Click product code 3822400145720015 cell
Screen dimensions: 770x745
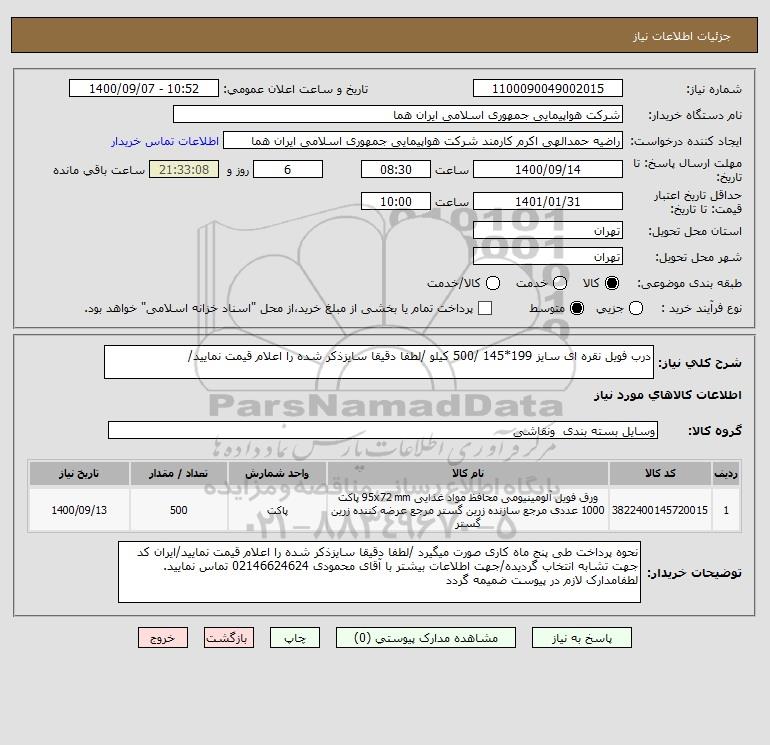click(660, 510)
